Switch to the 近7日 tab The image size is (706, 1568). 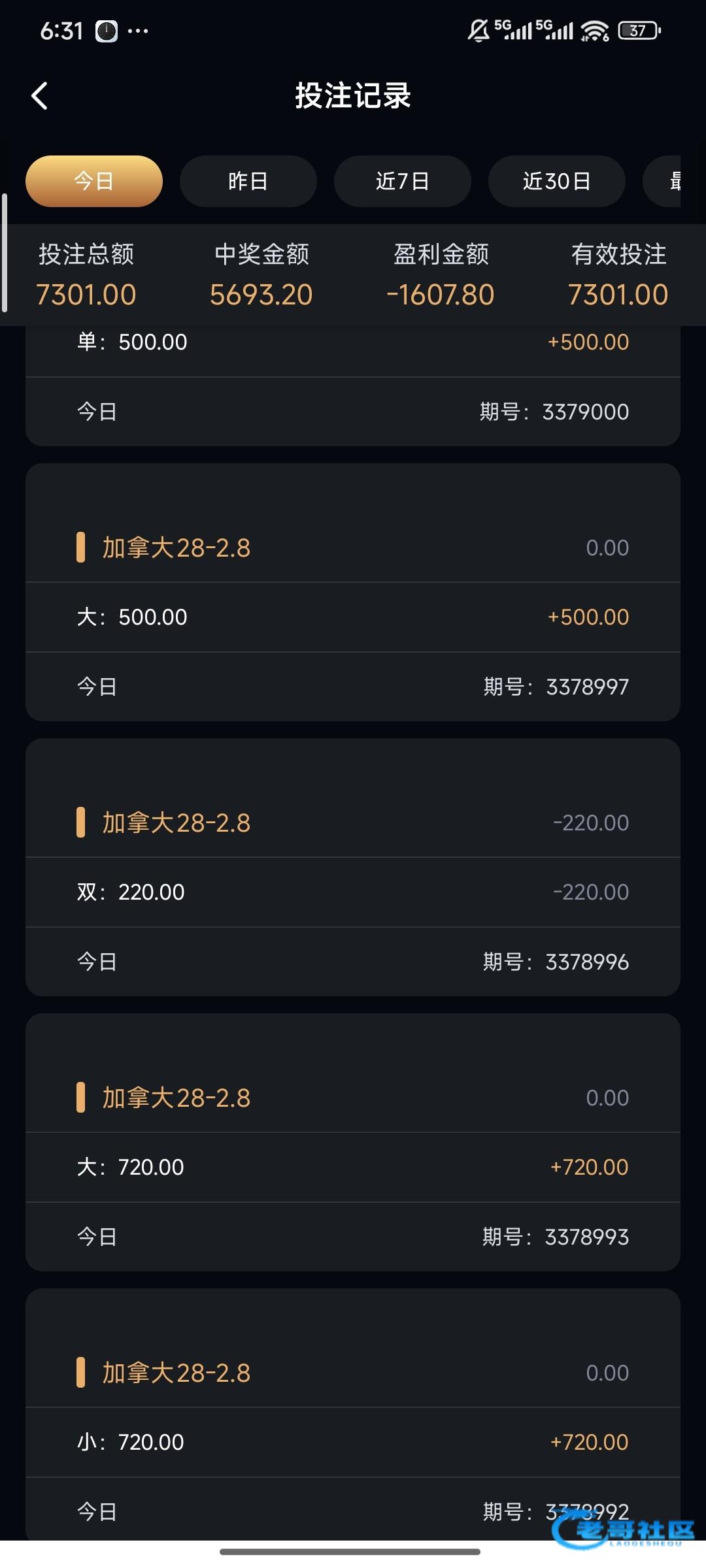(403, 181)
